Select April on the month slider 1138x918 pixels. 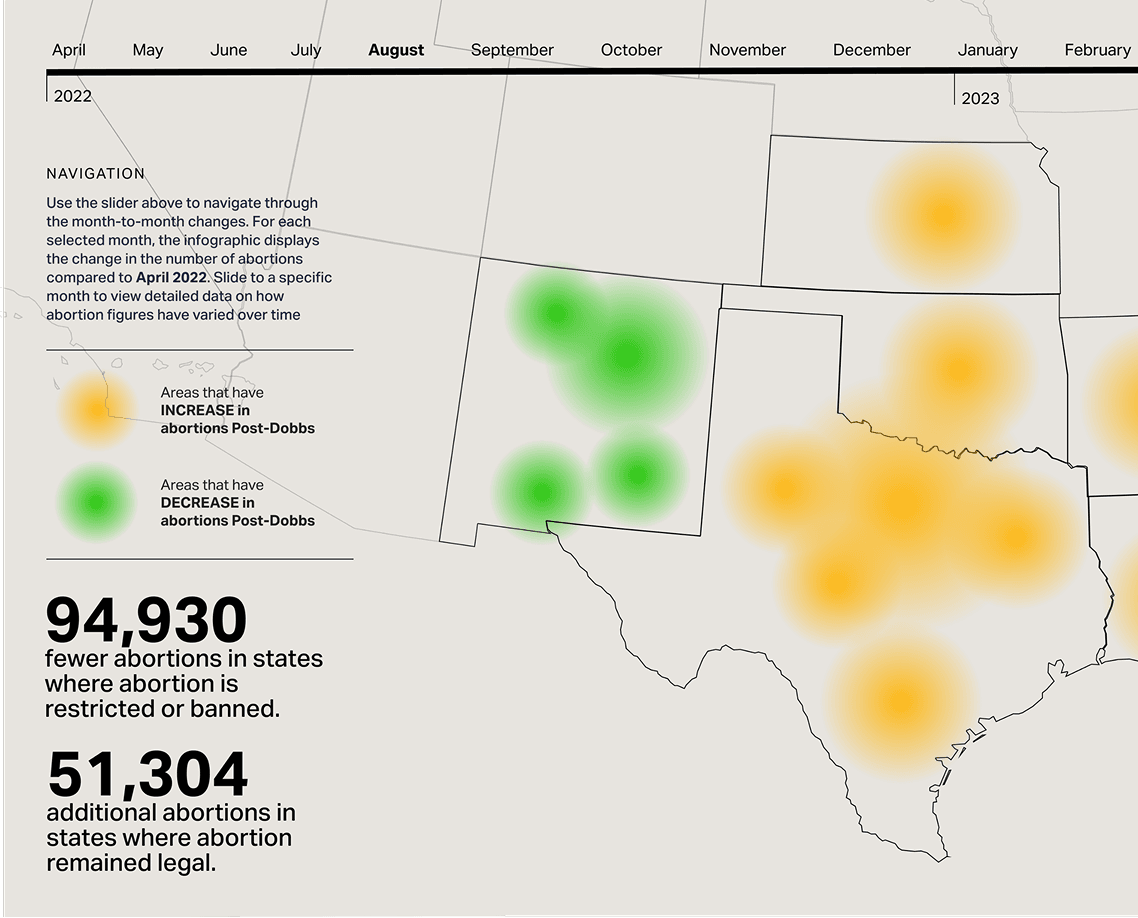point(69,50)
